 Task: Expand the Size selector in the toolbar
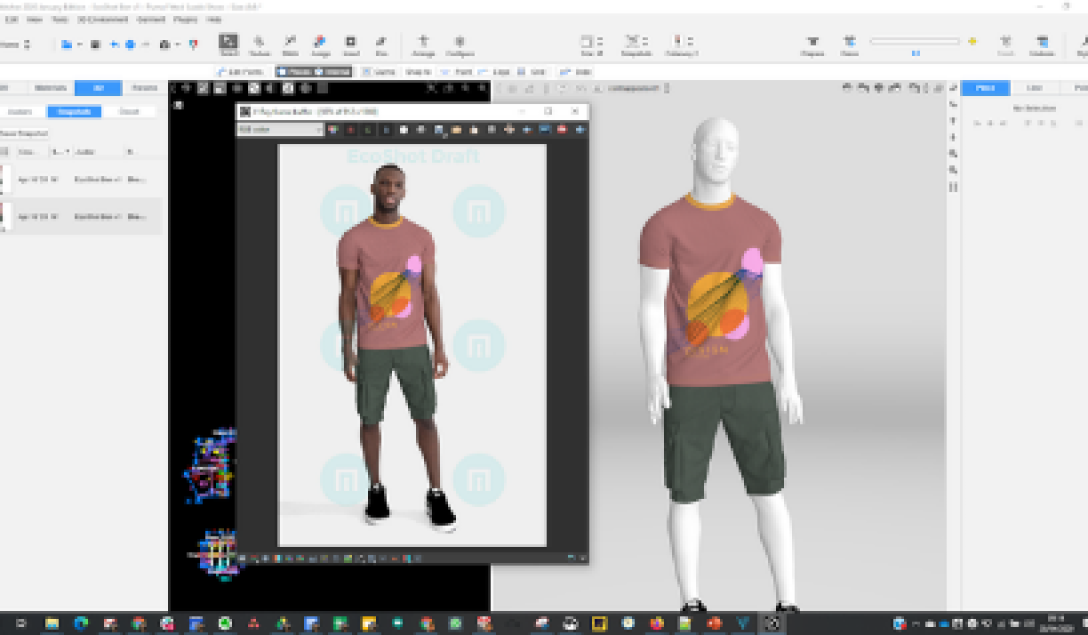(591, 44)
